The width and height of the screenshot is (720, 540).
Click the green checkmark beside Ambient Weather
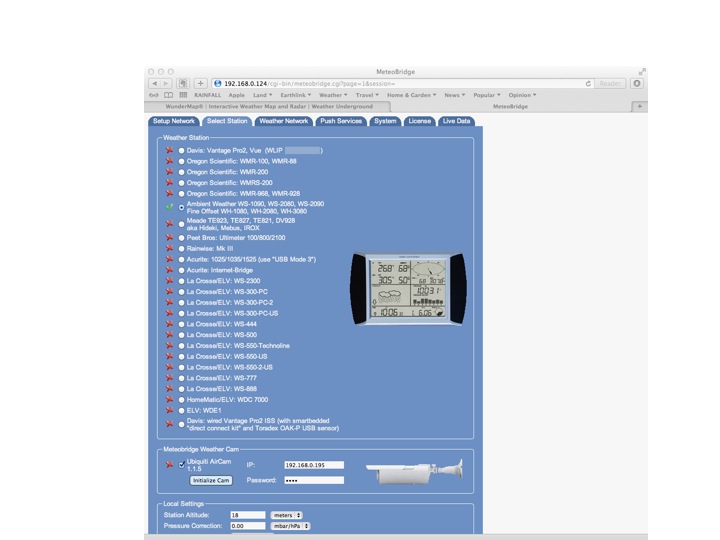click(x=170, y=206)
